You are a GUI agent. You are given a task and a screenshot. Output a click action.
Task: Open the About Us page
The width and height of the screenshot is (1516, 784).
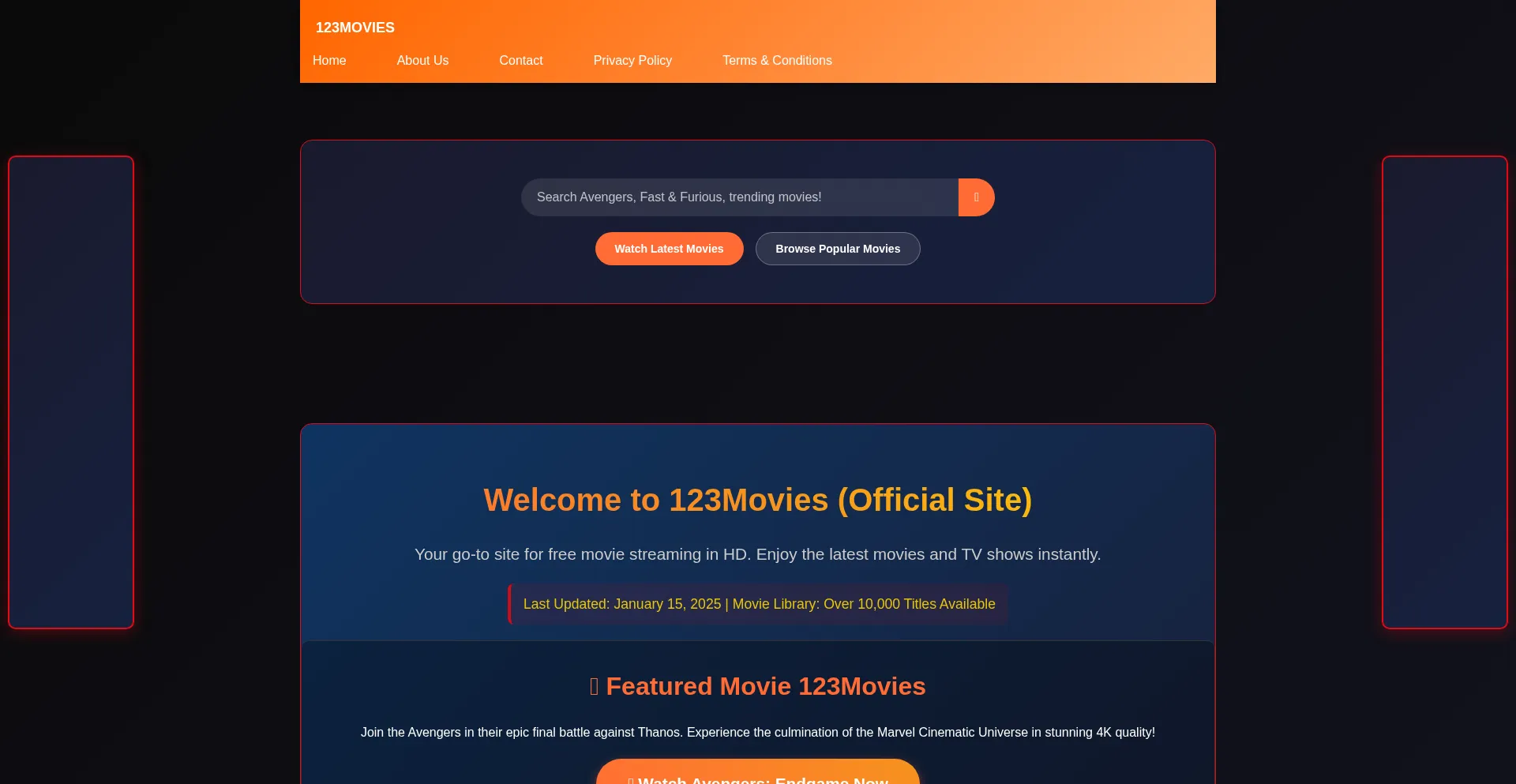(422, 61)
